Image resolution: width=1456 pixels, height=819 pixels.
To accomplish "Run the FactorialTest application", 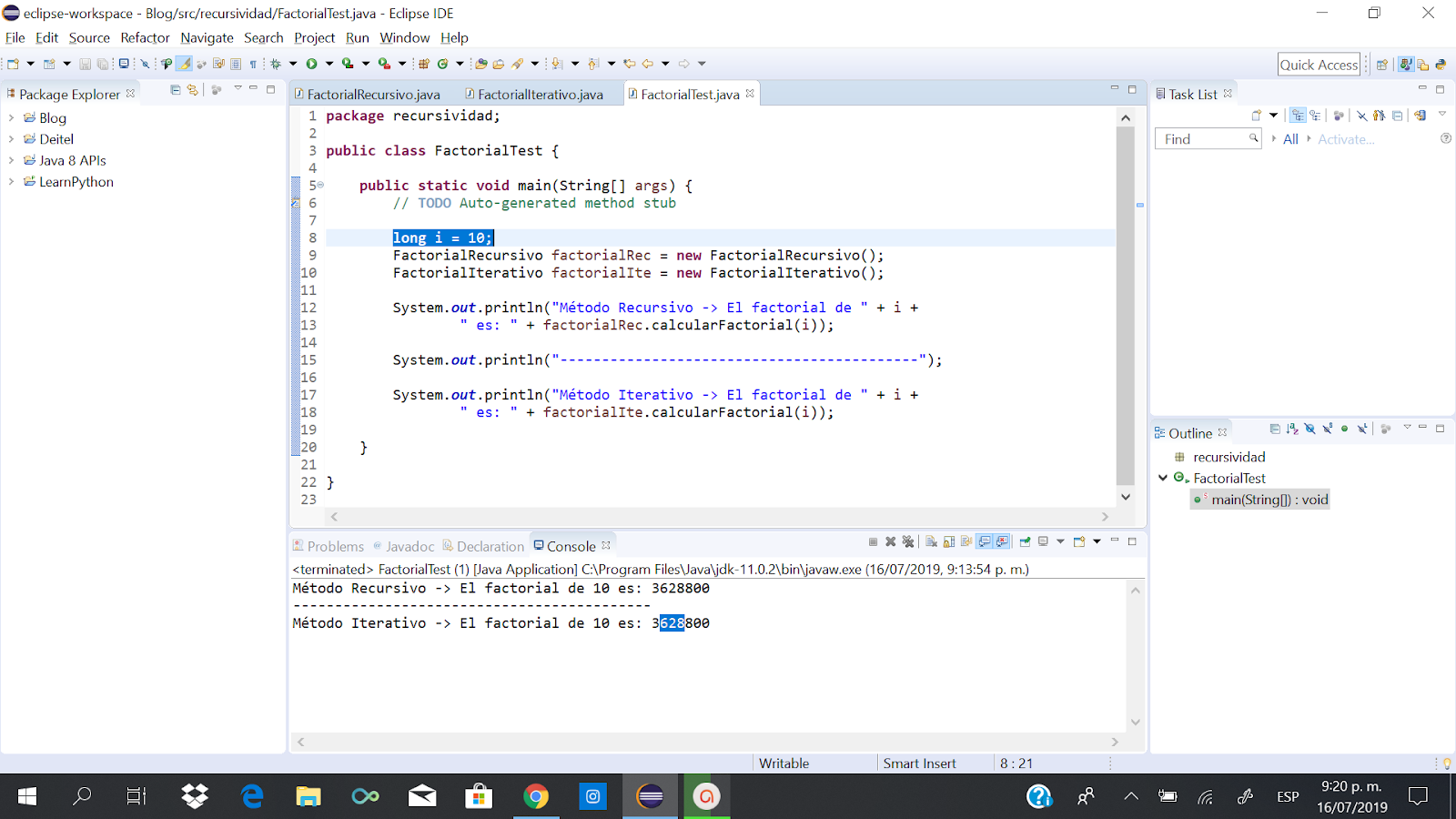I will [311, 64].
